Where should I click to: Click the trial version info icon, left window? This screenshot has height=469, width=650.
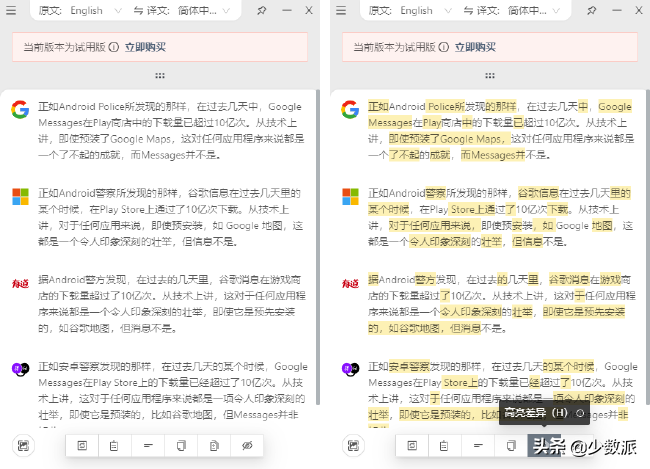point(114,47)
